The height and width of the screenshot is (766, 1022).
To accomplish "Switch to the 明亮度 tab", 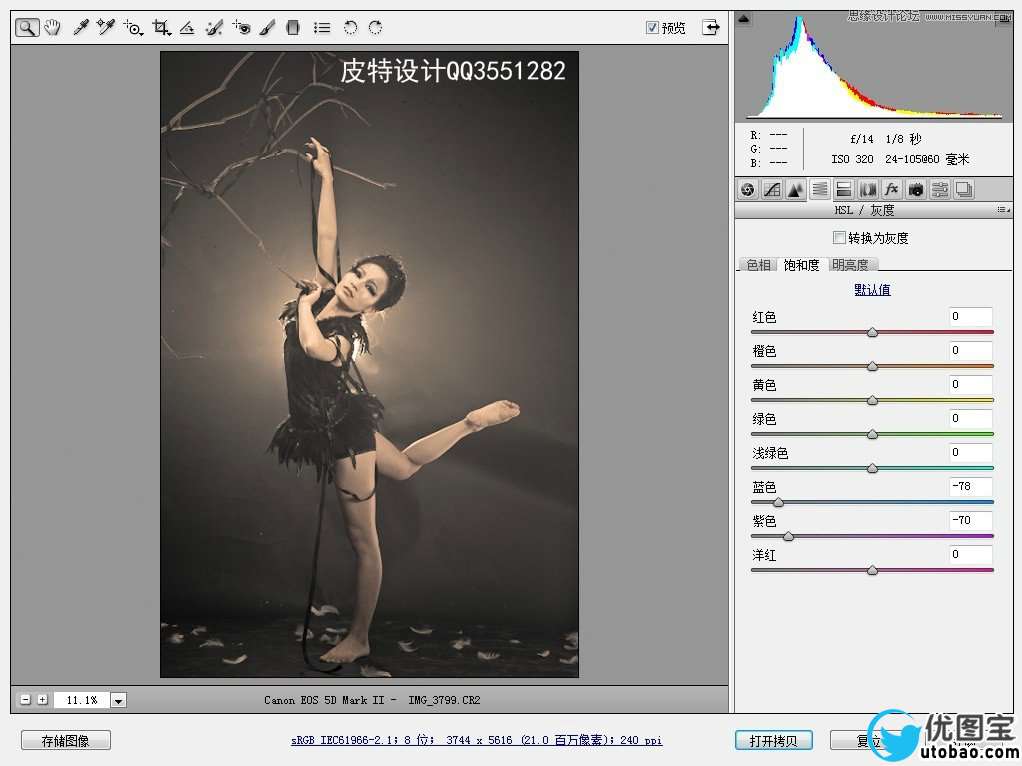I will (850, 265).
